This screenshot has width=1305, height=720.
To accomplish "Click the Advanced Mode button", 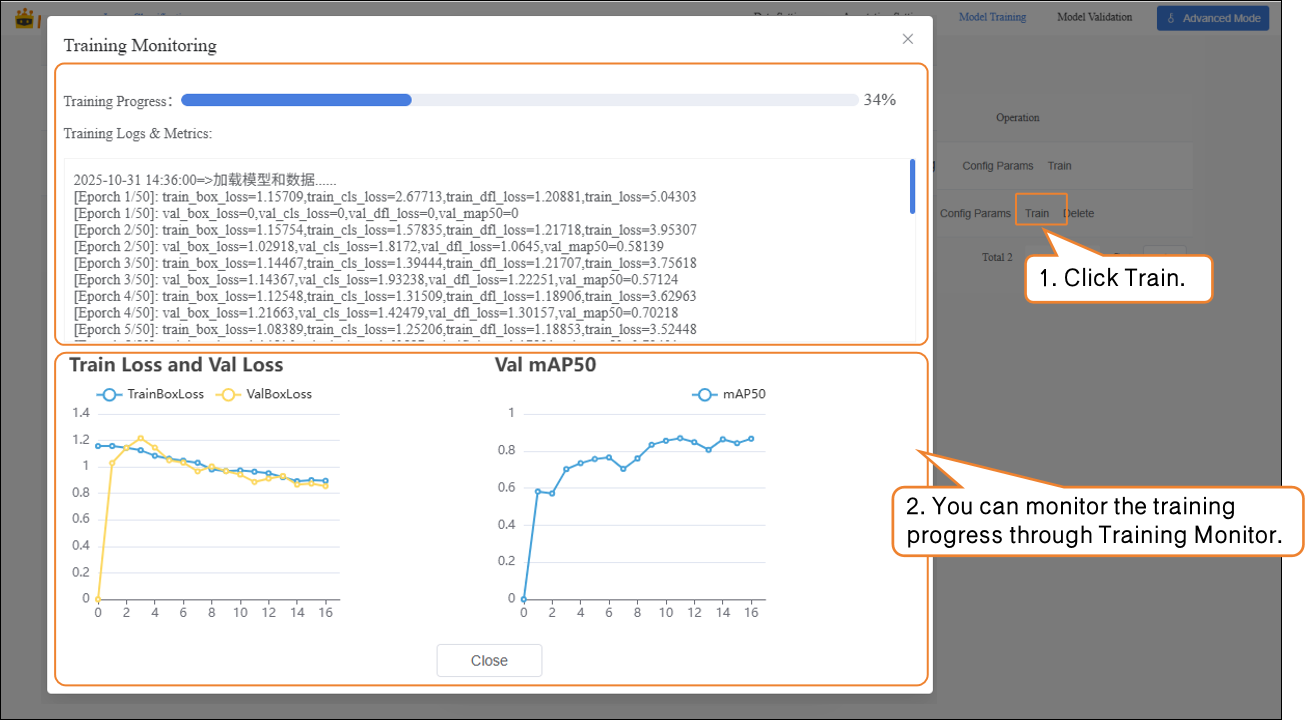I will coord(1212,18).
